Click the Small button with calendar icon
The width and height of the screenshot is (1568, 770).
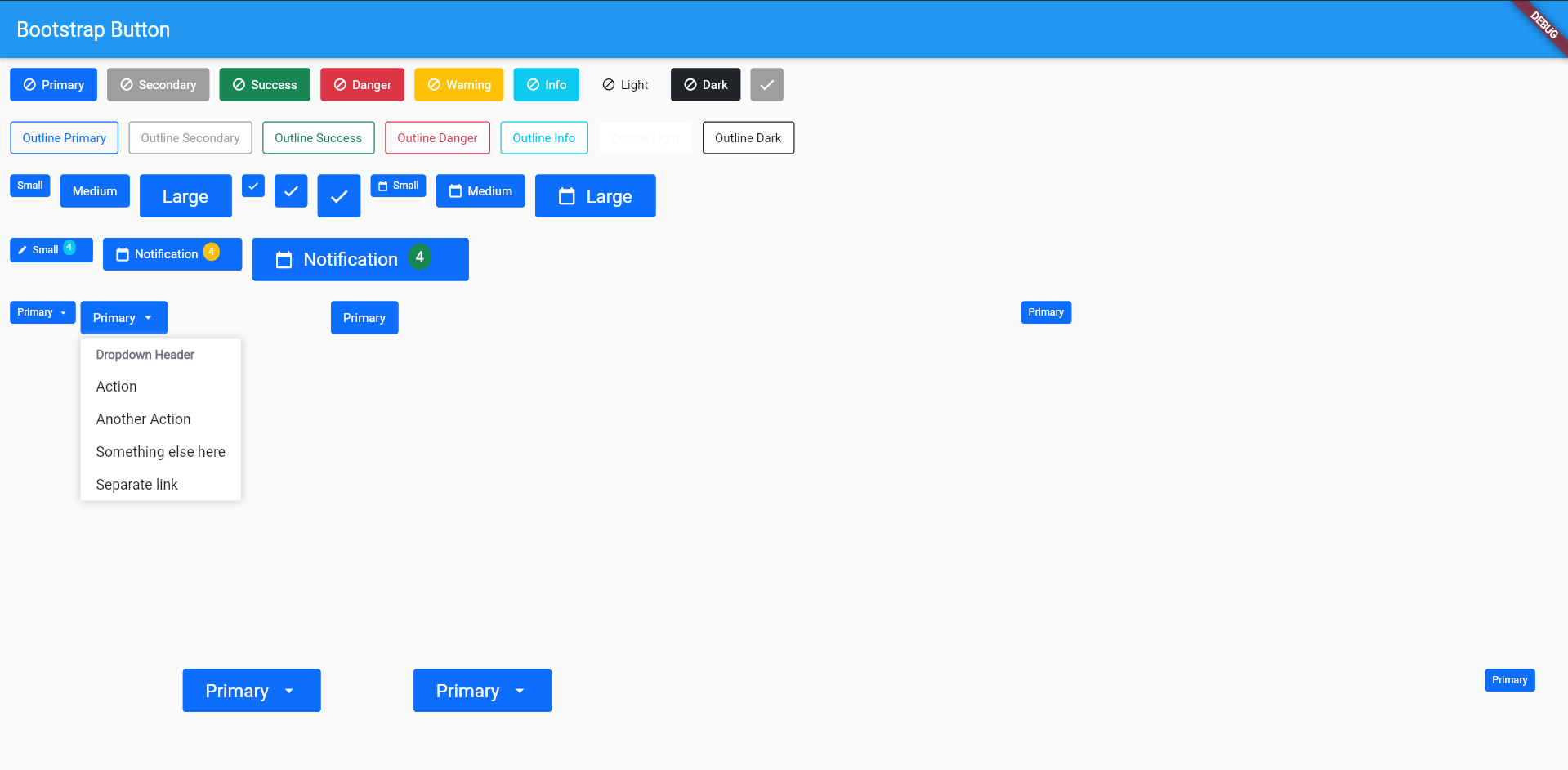tap(398, 186)
